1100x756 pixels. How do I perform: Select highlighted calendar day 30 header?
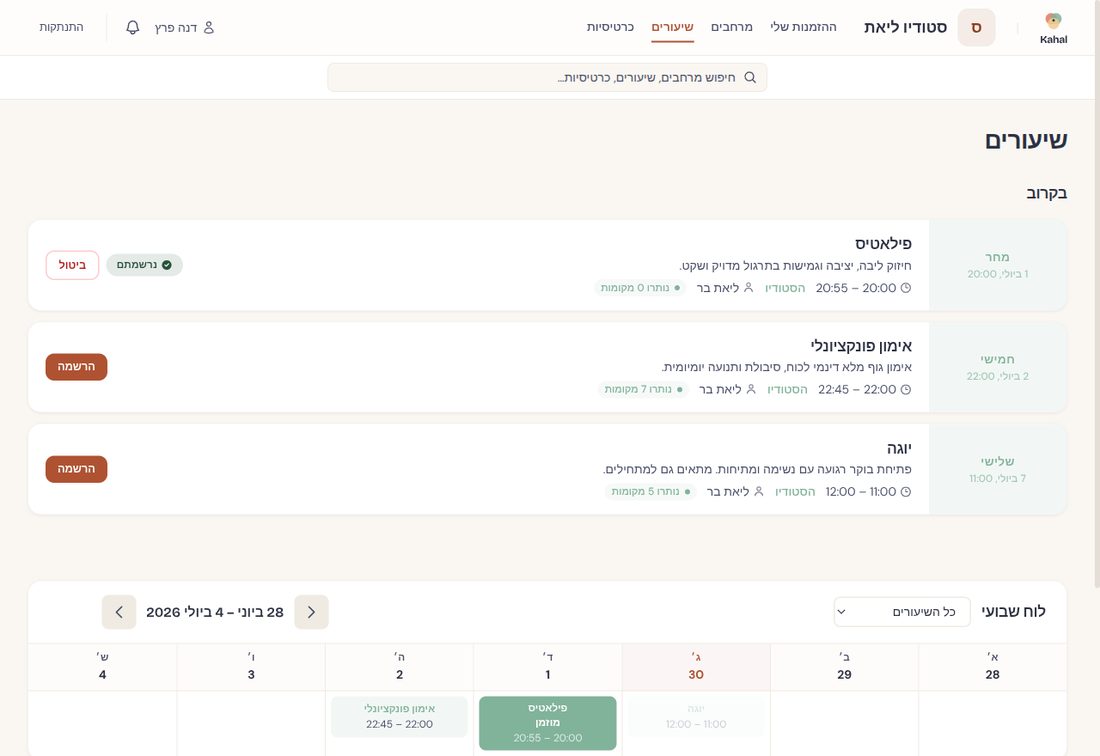click(x=696, y=667)
